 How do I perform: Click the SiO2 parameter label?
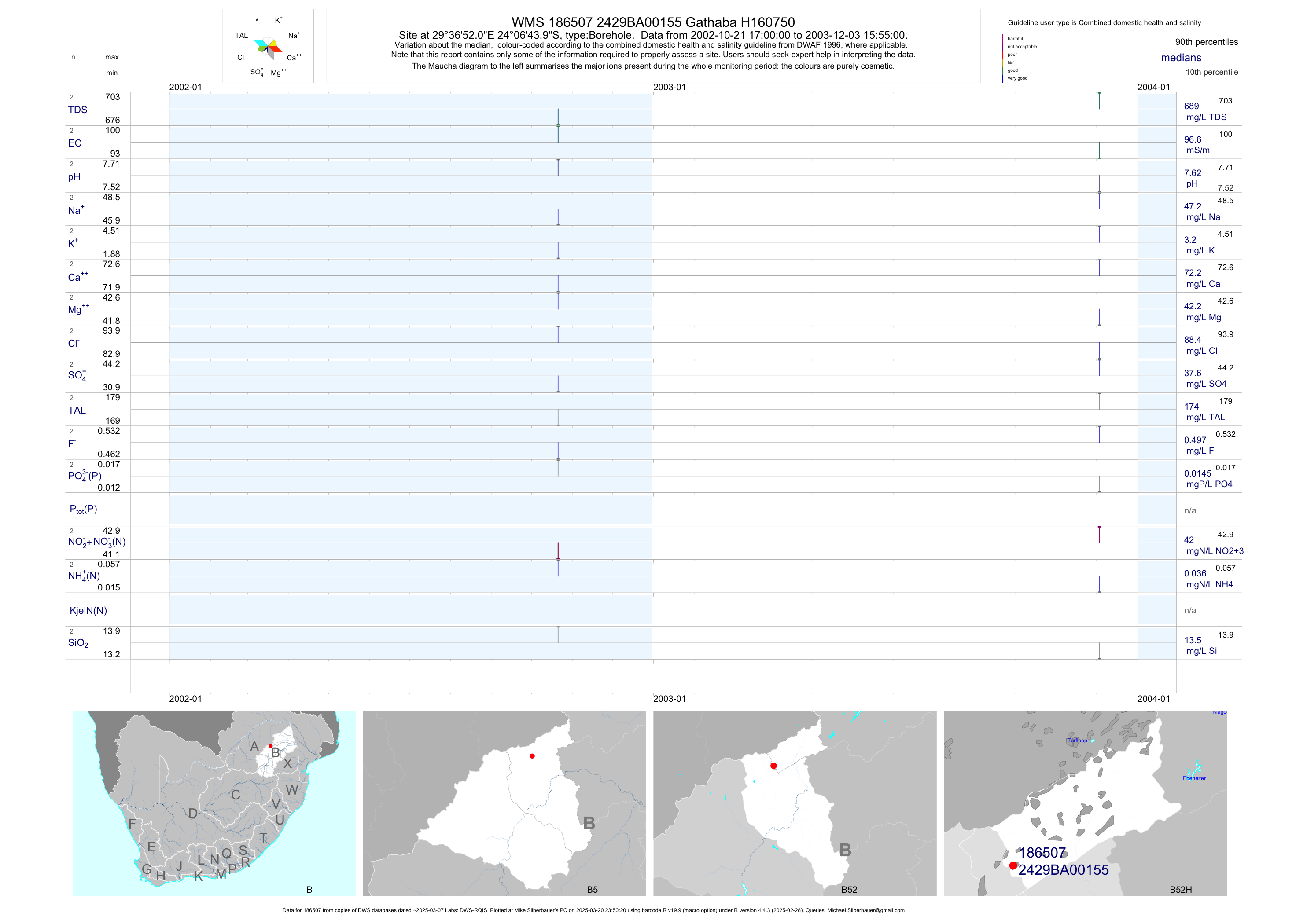tap(78, 643)
